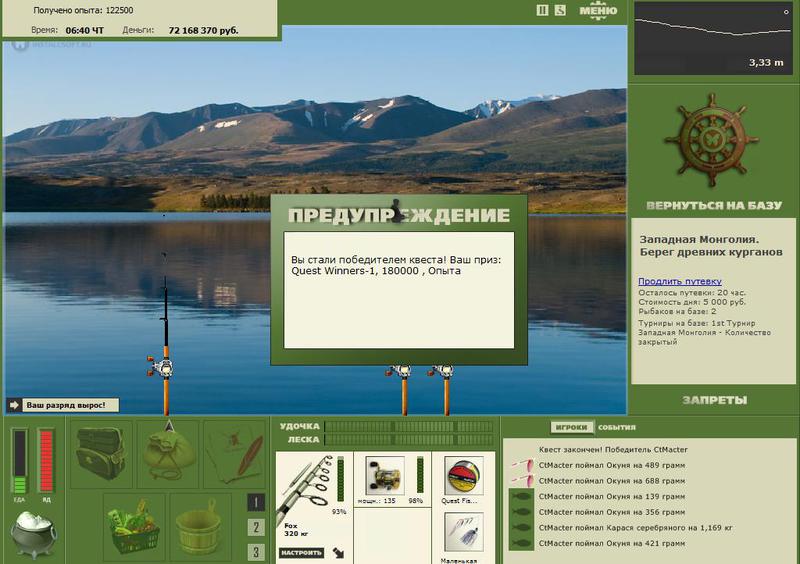Screen dimensions: 800x564
Task: Click the diagonal arrow next to НАСТРОИТЬ
Action: tap(338, 553)
